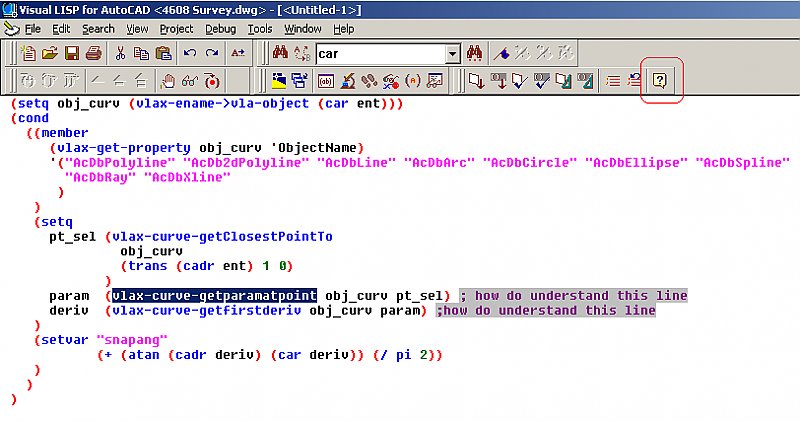The height and width of the screenshot is (422, 800).
Task: Save the file using the floppy icon
Action: tap(71, 53)
